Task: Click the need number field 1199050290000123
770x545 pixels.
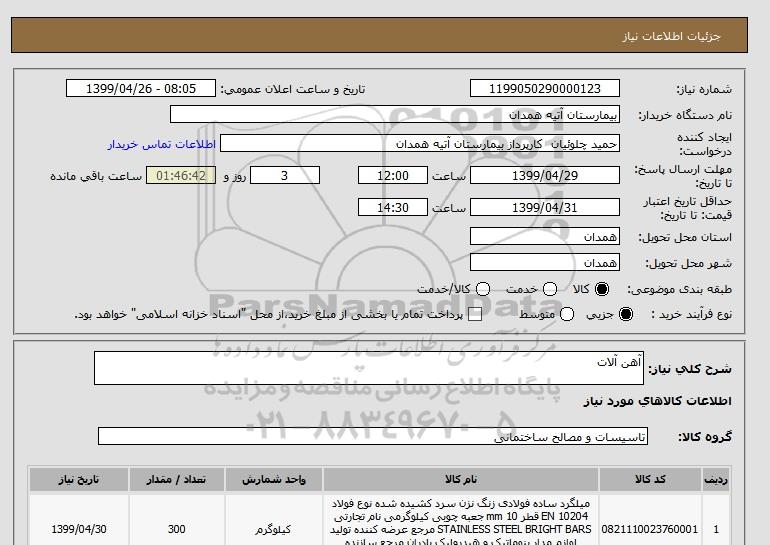Action: click(x=545, y=88)
